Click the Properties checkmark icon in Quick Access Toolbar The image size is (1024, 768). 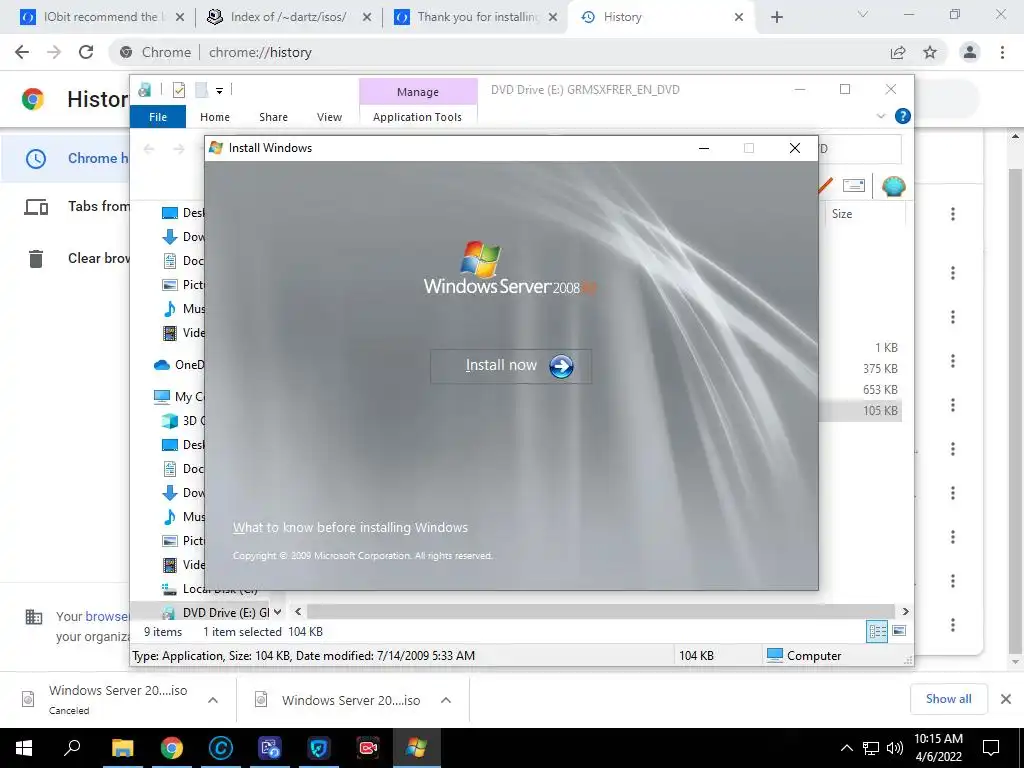178,90
